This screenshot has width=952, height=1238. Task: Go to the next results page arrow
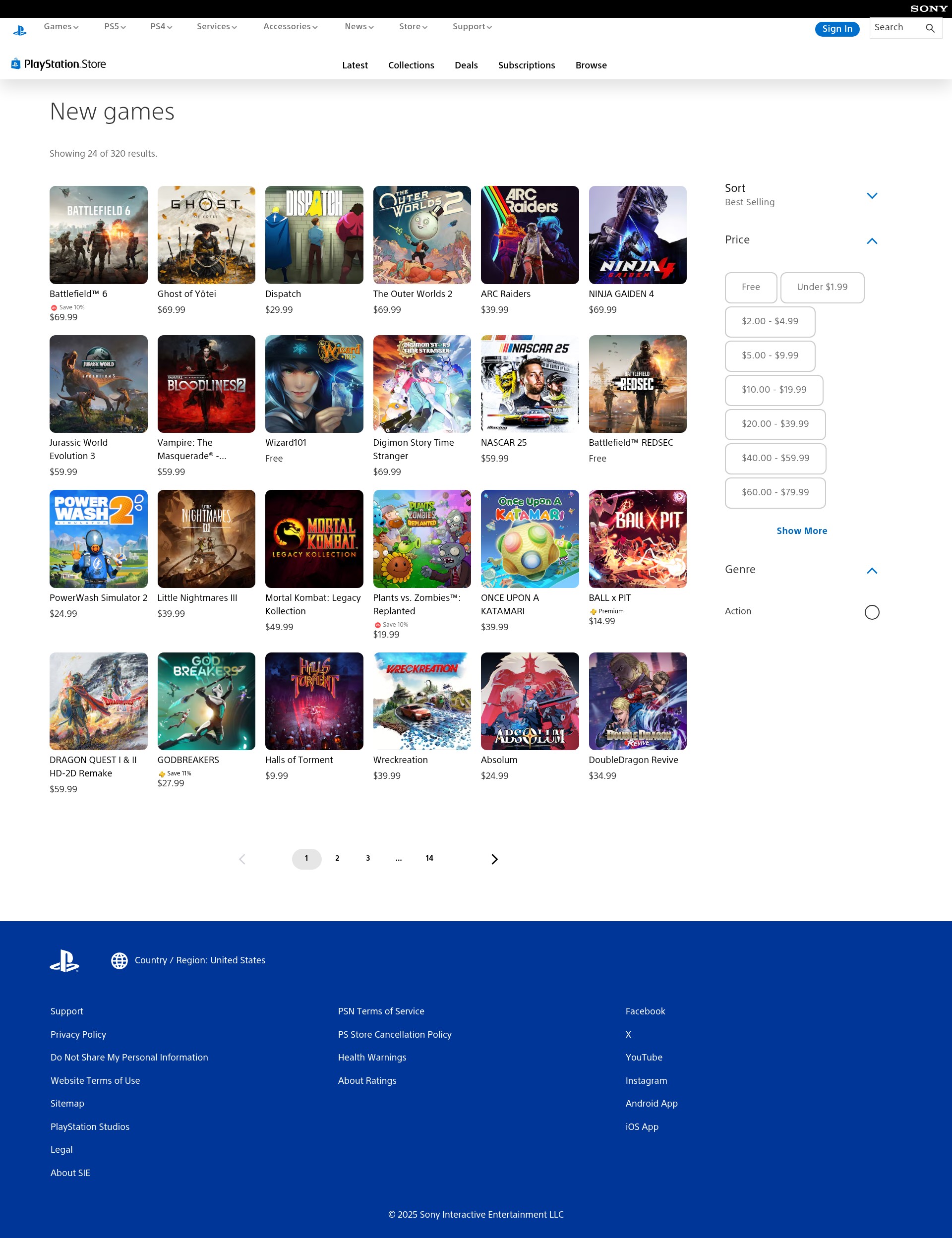coord(494,859)
